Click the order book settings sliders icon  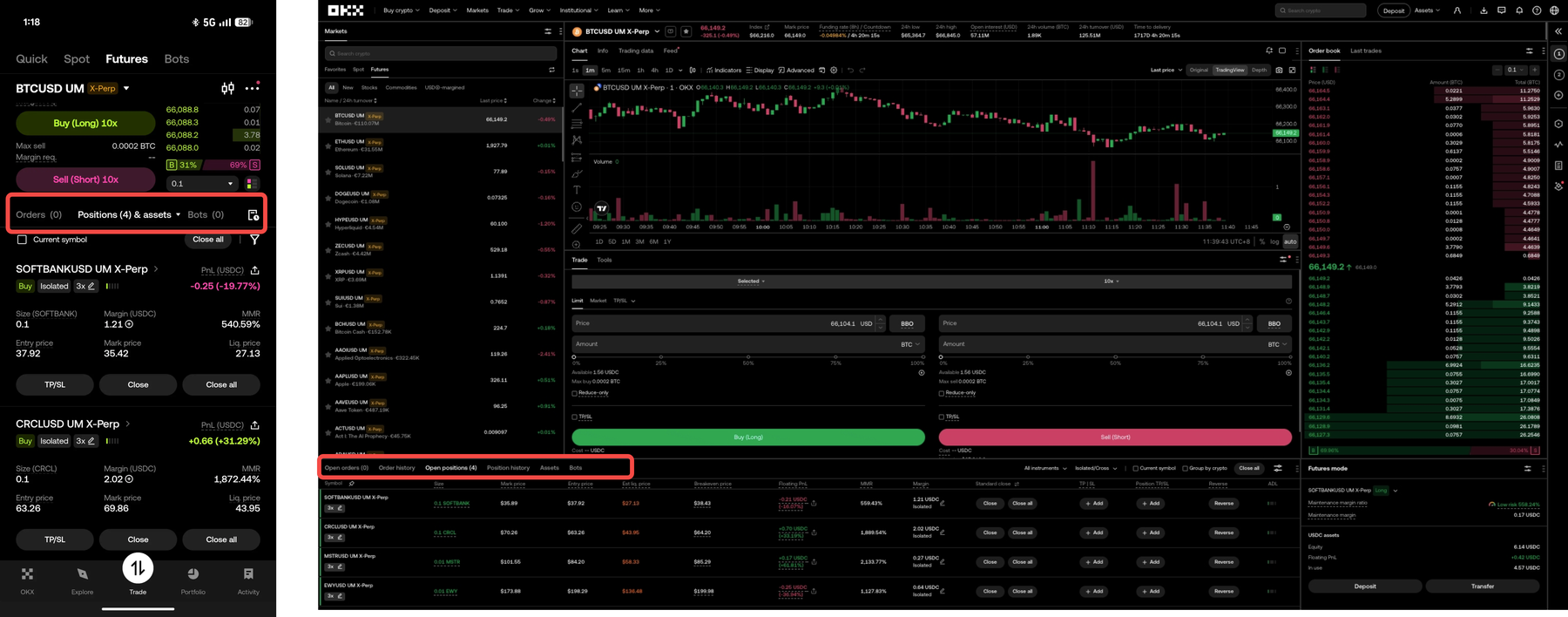pos(1529,51)
